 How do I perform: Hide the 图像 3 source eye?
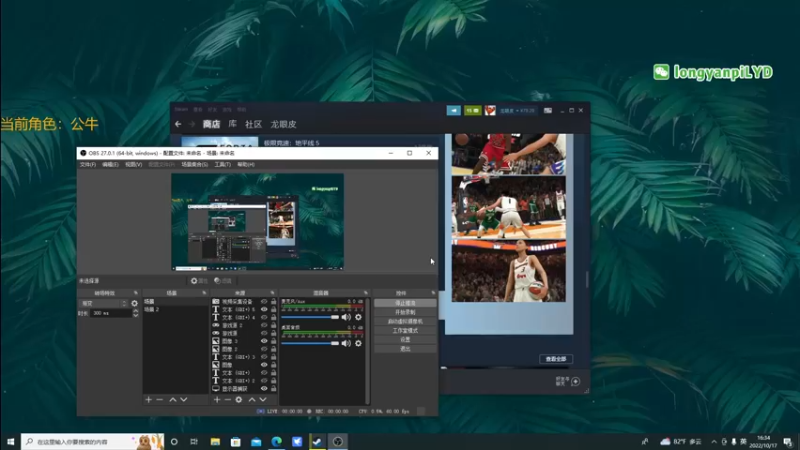[264, 341]
